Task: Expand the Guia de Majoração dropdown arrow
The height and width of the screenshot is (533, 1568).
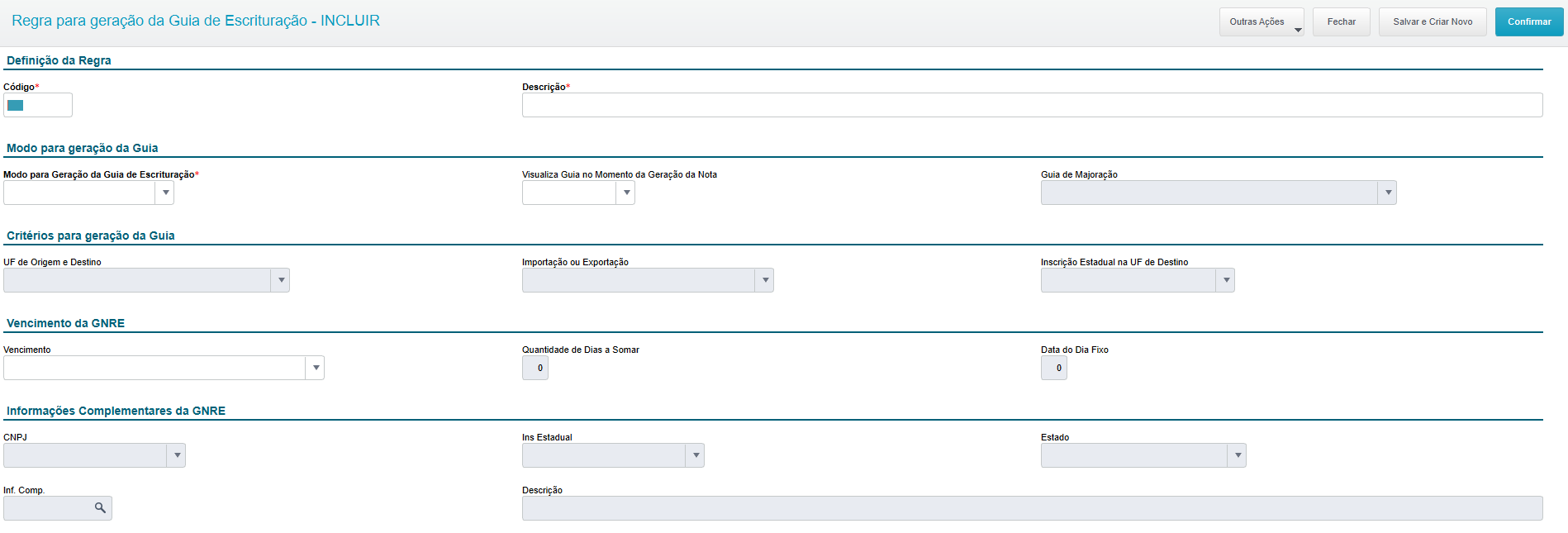Action: click(x=1388, y=193)
